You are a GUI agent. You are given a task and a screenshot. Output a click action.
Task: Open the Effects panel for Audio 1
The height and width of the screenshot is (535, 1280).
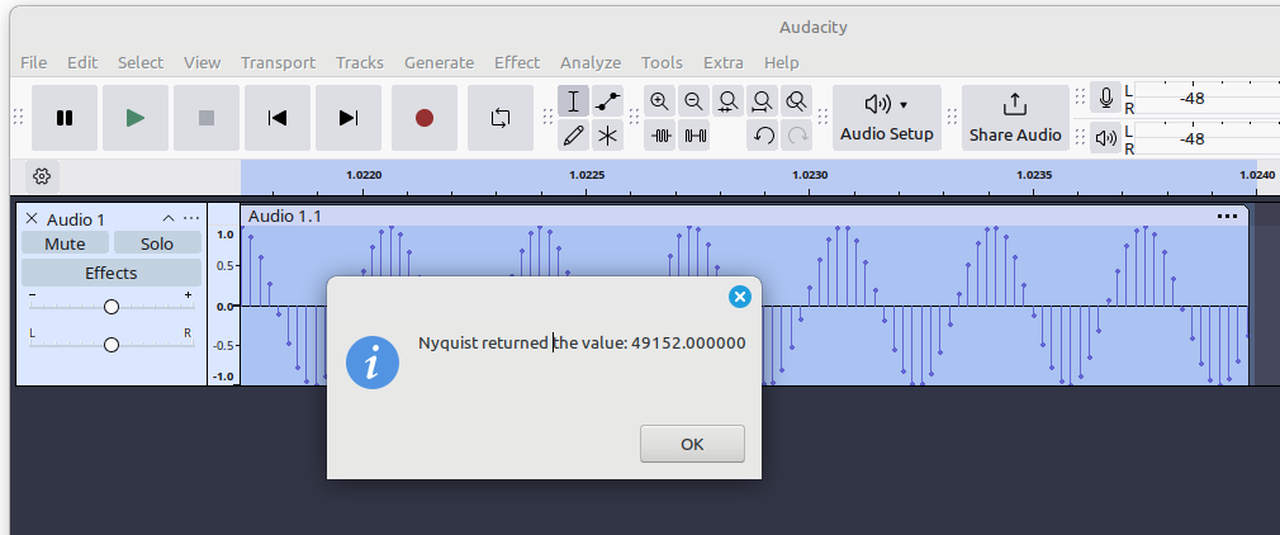tap(111, 273)
